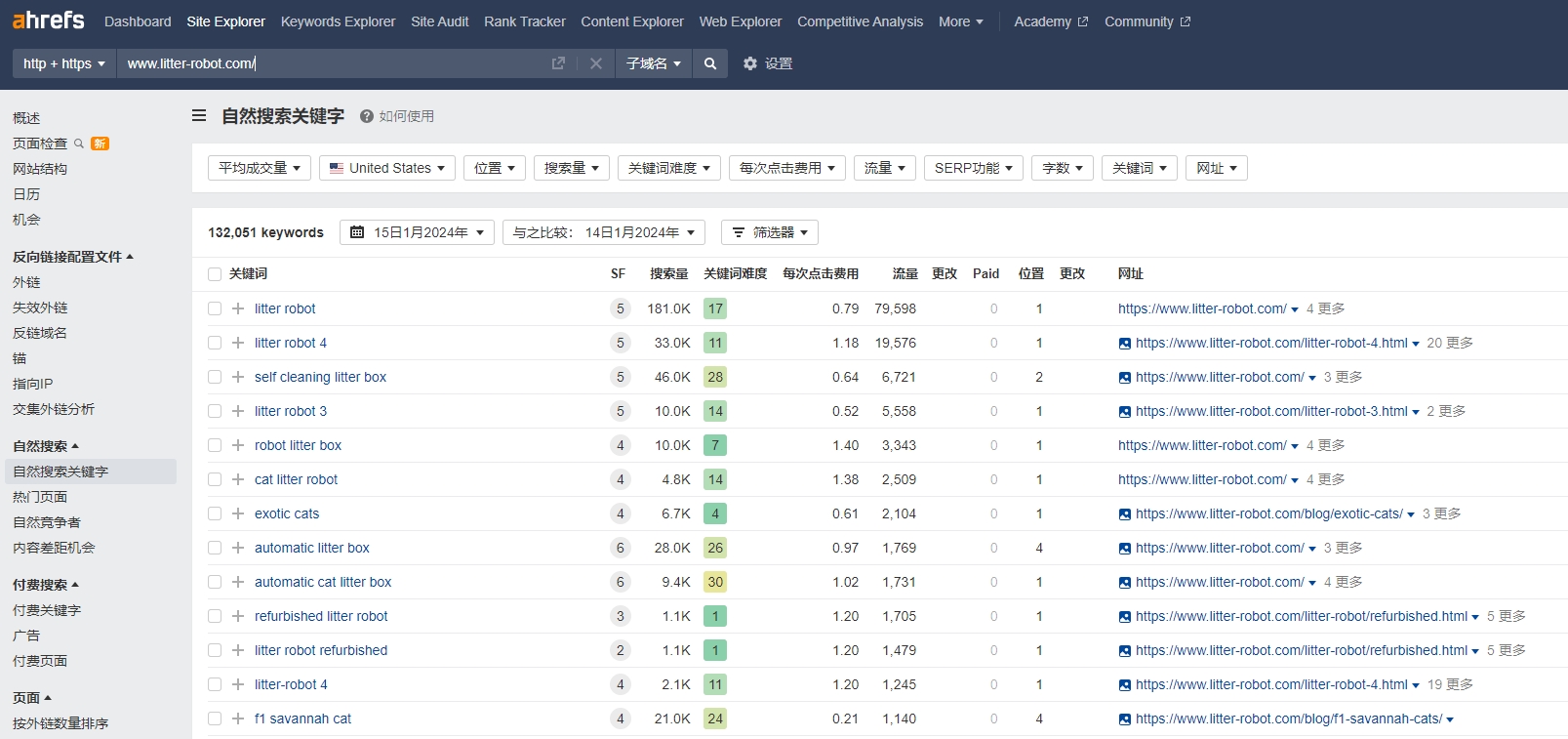Screen dimensions: 1568x739
Task: Click difficulty badge 1 for refurbished litter robot
Action: pos(715,616)
